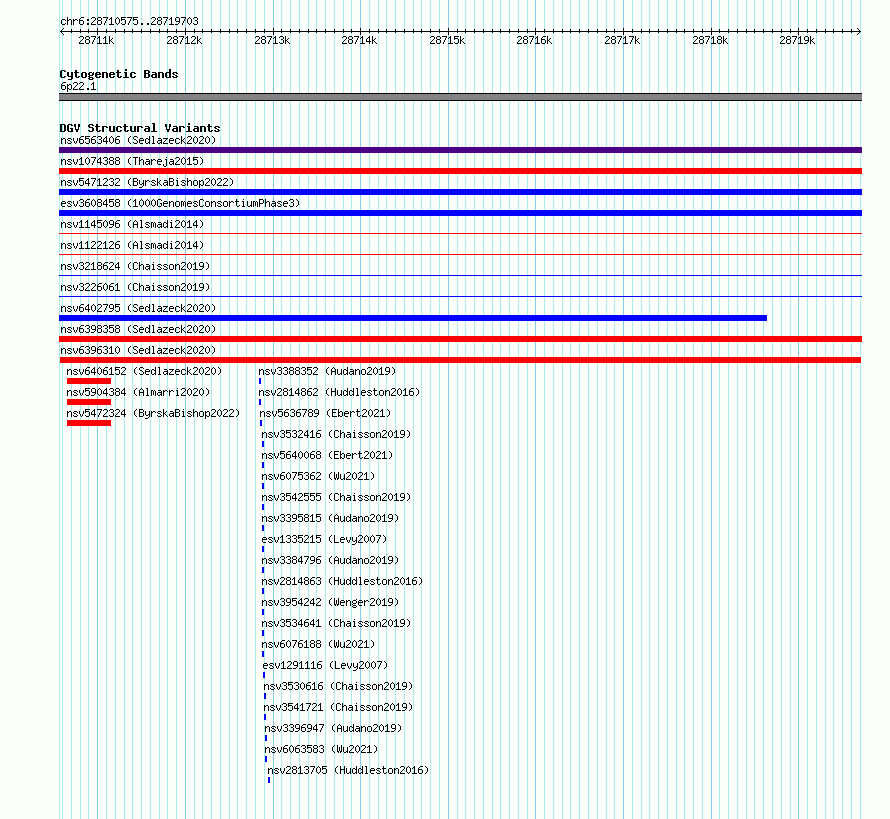Viewport: 890px width, 819px height.
Task: Click the short red nsv5472324 bar
Action: pyautogui.click(x=89, y=423)
